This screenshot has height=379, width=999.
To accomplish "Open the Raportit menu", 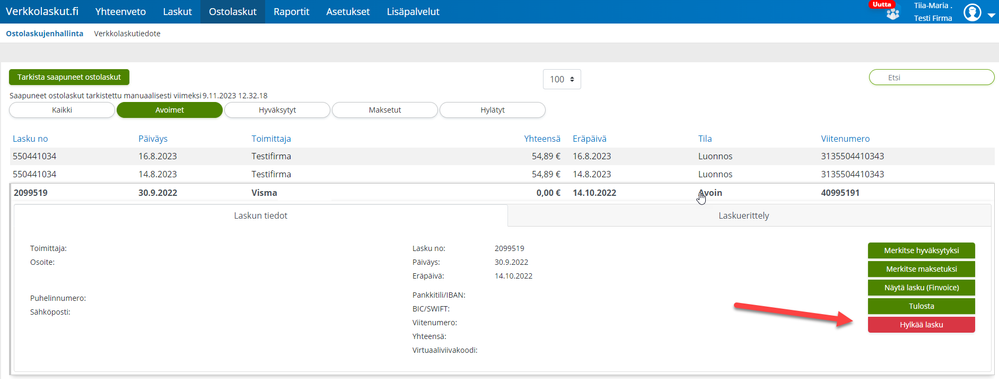I will (291, 11).
